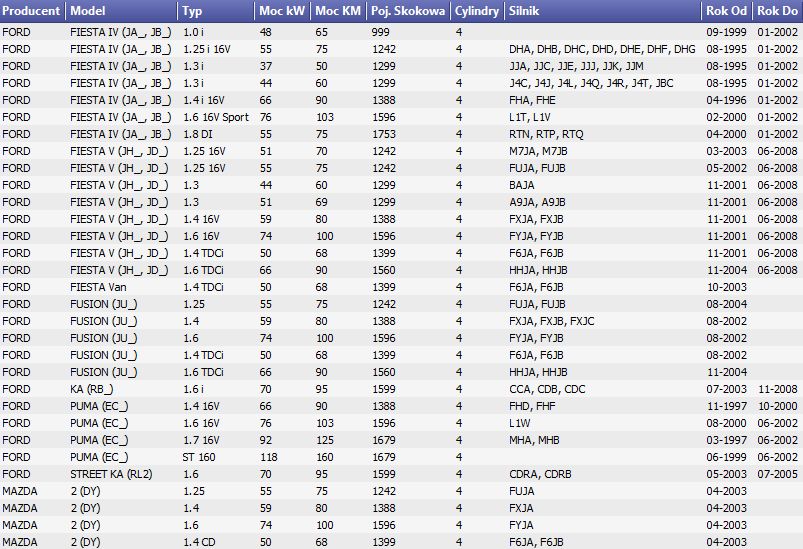Click the '08-2000' Rok Od cell
Viewport: 803px width, 549px height.
727,423
